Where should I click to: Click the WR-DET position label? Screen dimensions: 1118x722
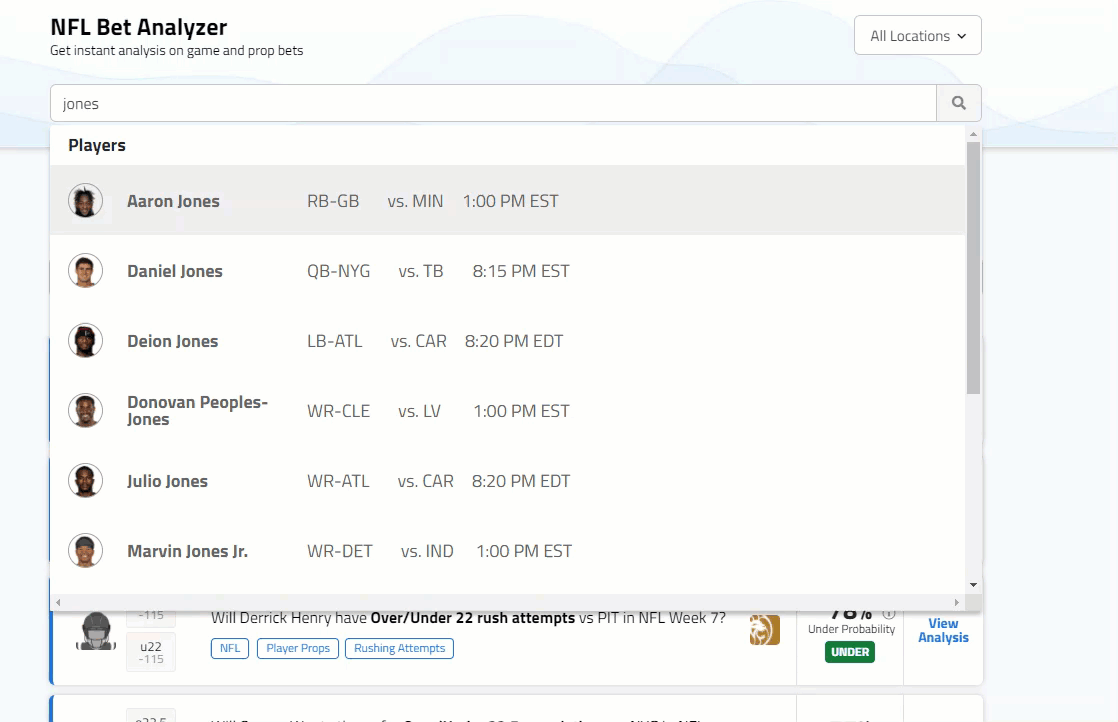pyautogui.click(x=339, y=550)
